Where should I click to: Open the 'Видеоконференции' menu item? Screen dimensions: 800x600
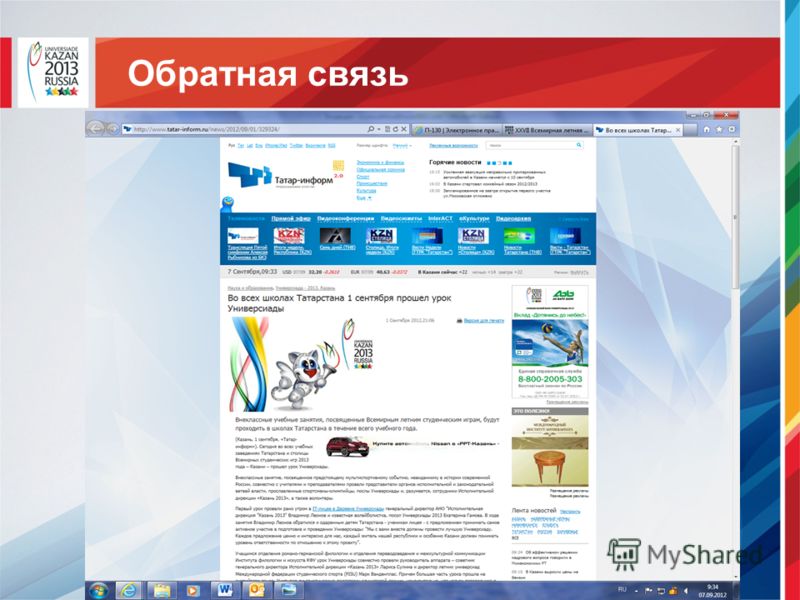(345, 218)
